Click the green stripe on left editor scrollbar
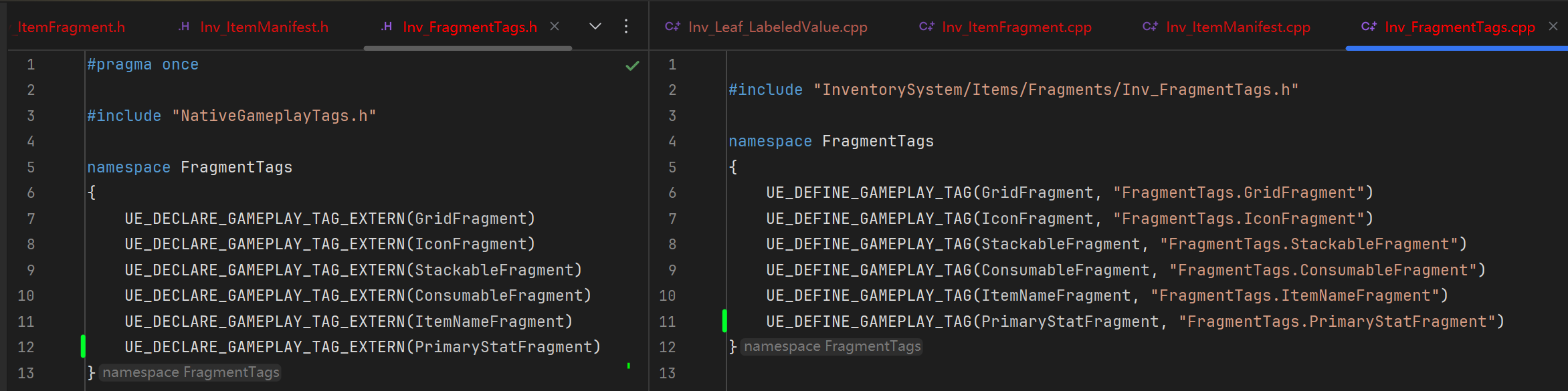1568x391 pixels. [x=629, y=366]
